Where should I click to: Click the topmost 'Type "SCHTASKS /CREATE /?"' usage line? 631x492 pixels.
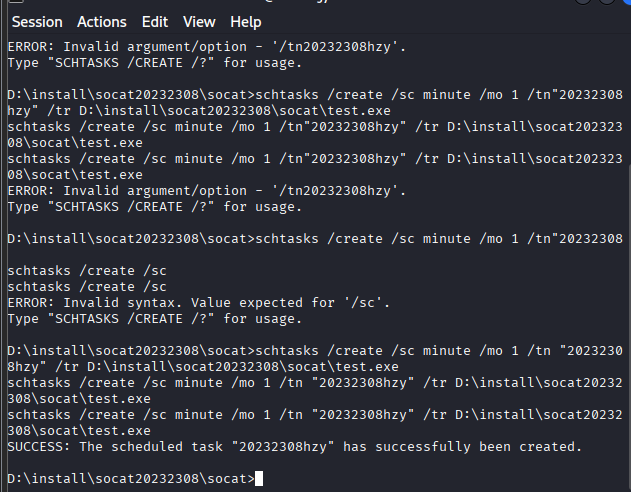pos(152,63)
